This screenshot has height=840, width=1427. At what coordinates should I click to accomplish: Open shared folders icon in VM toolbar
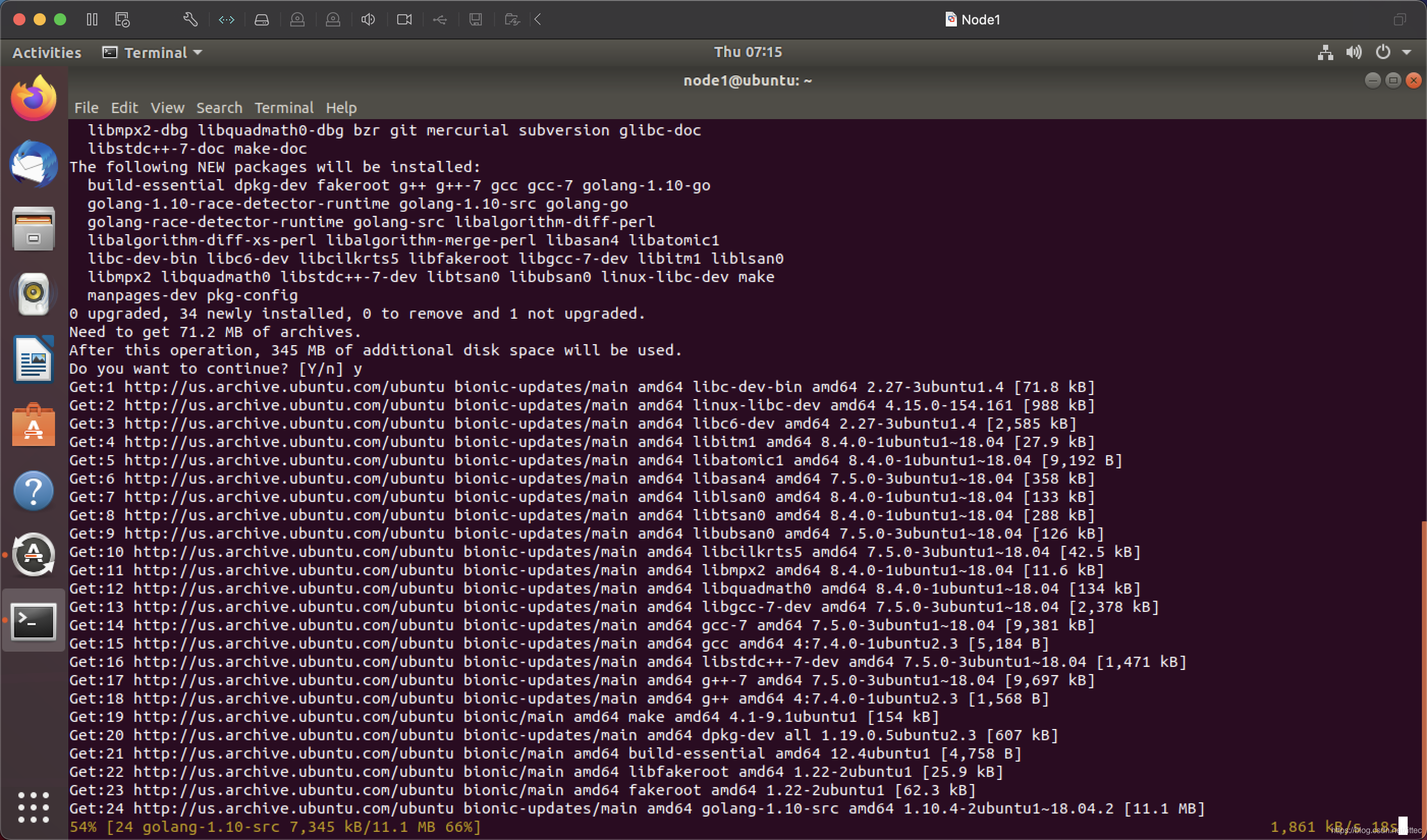pyautogui.click(x=512, y=20)
